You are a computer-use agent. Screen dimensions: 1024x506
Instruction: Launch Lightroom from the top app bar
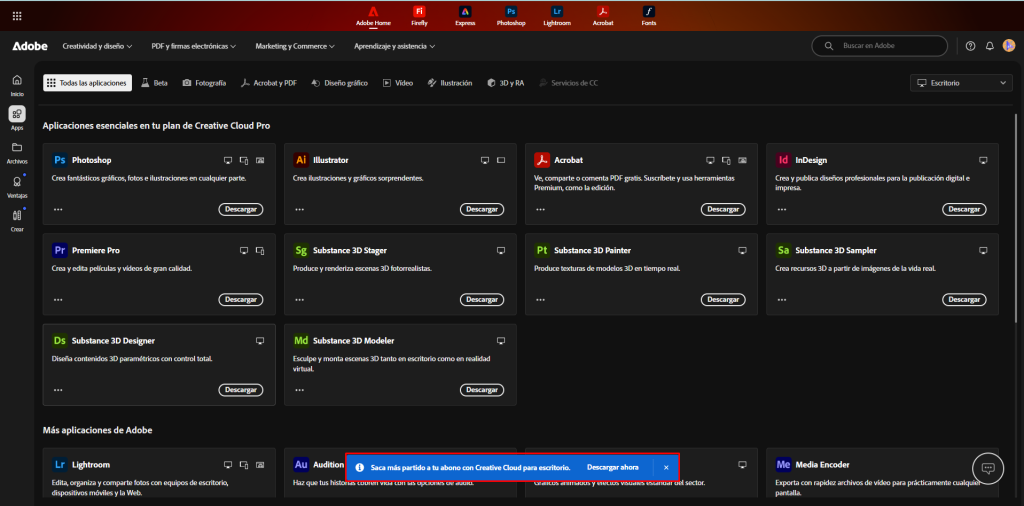coord(557,15)
